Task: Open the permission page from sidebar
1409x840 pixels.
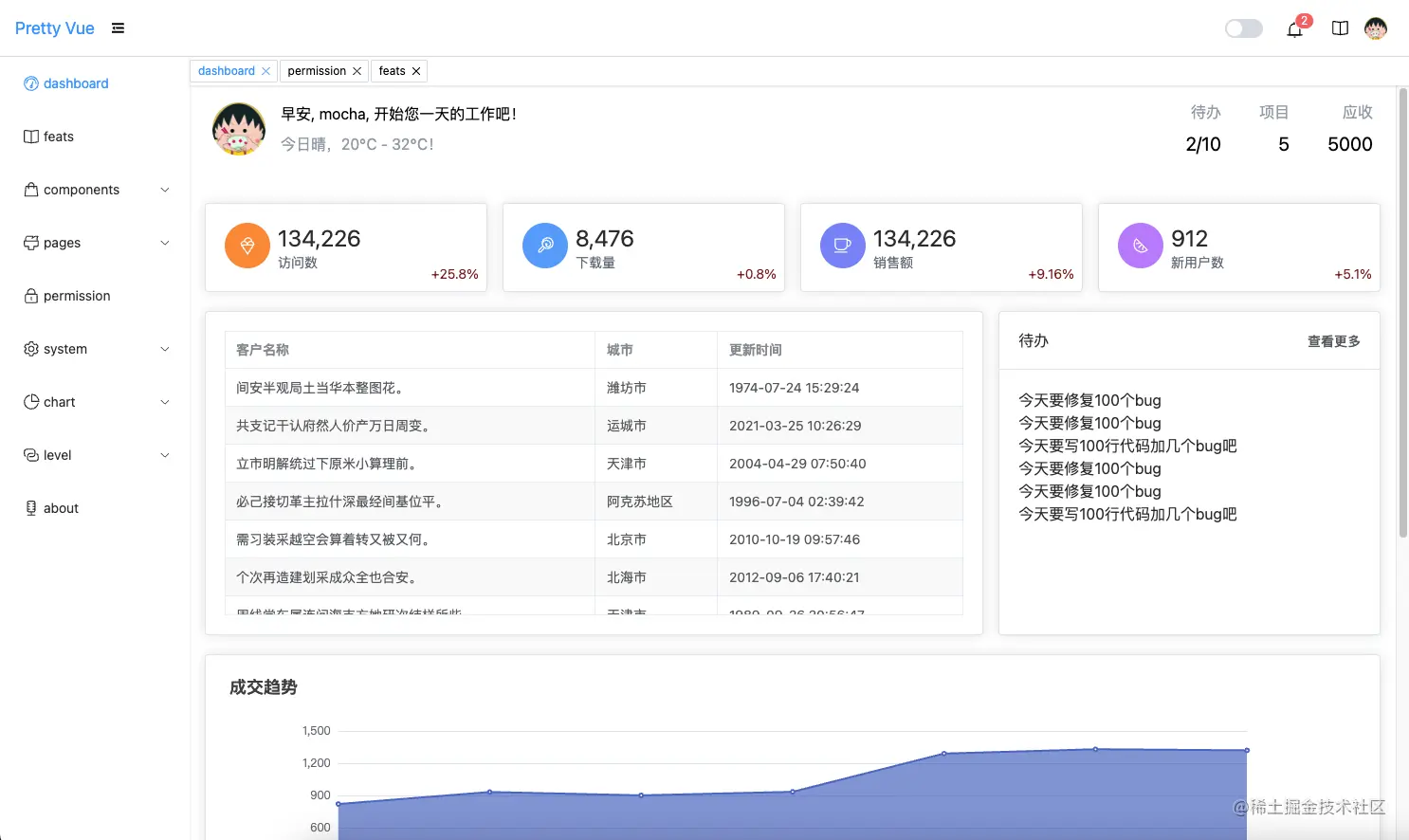Action: (x=77, y=296)
